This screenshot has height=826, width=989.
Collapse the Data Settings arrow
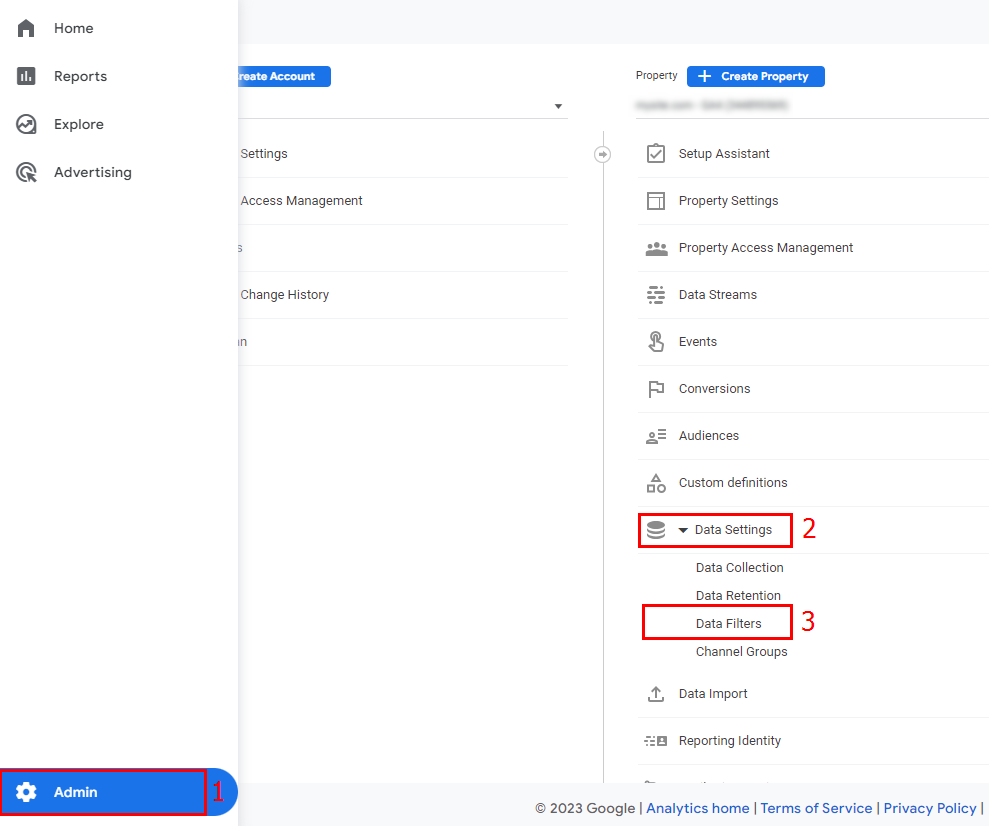pos(683,530)
